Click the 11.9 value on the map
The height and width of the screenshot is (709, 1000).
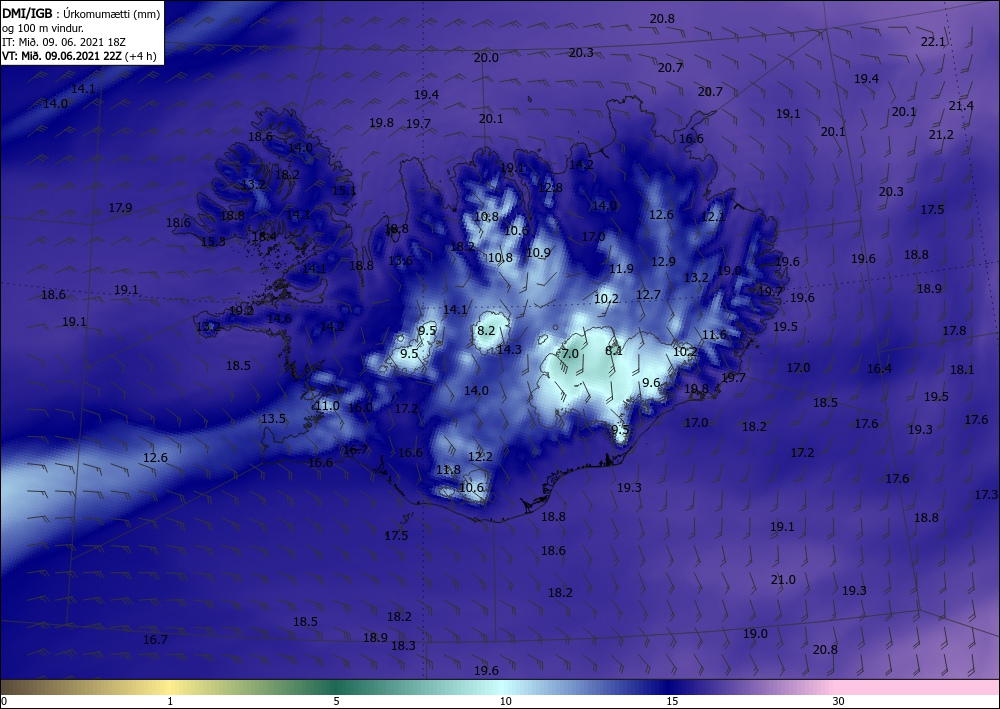click(621, 268)
